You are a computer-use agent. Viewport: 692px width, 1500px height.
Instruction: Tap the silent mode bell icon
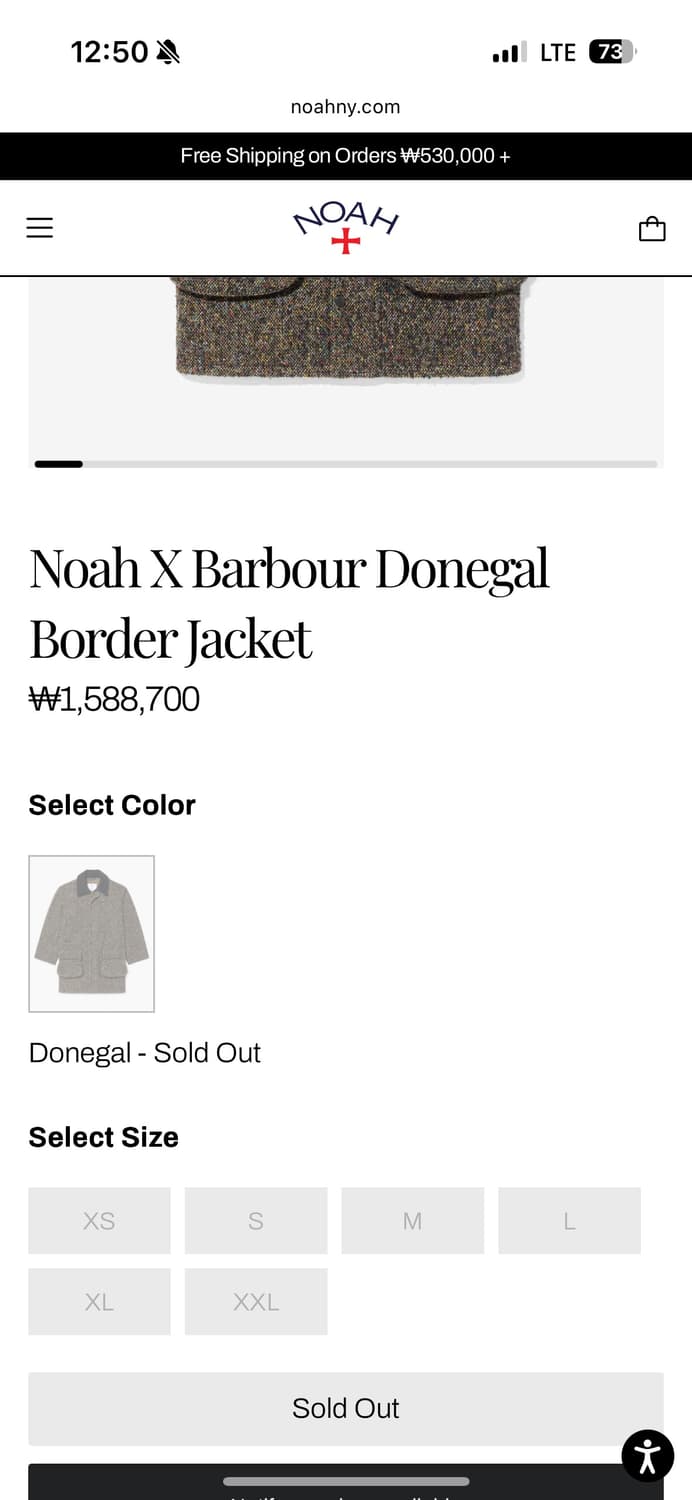pyautogui.click(x=168, y=52)
